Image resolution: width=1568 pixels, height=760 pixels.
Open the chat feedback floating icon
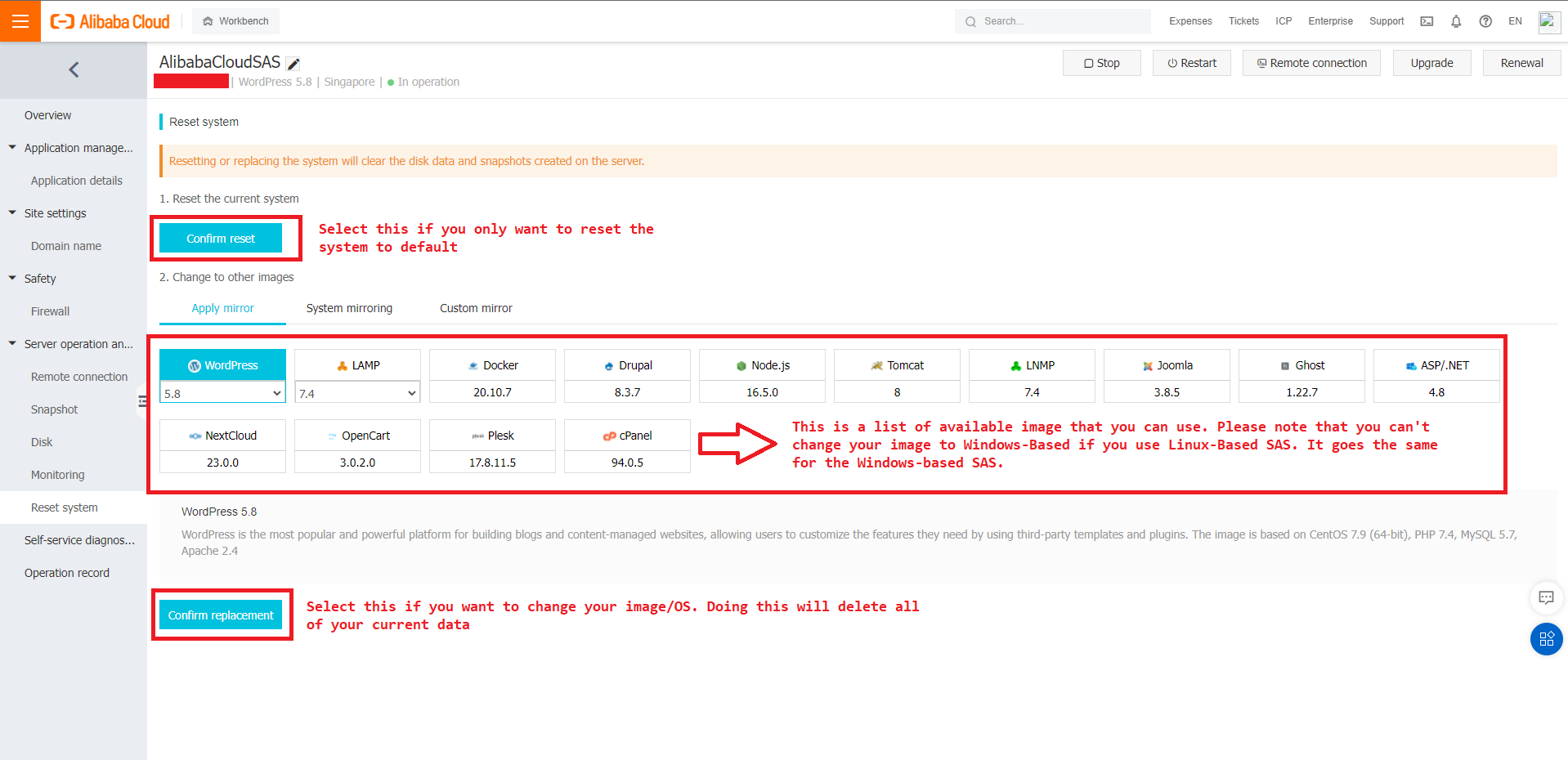pos(1546,597)
